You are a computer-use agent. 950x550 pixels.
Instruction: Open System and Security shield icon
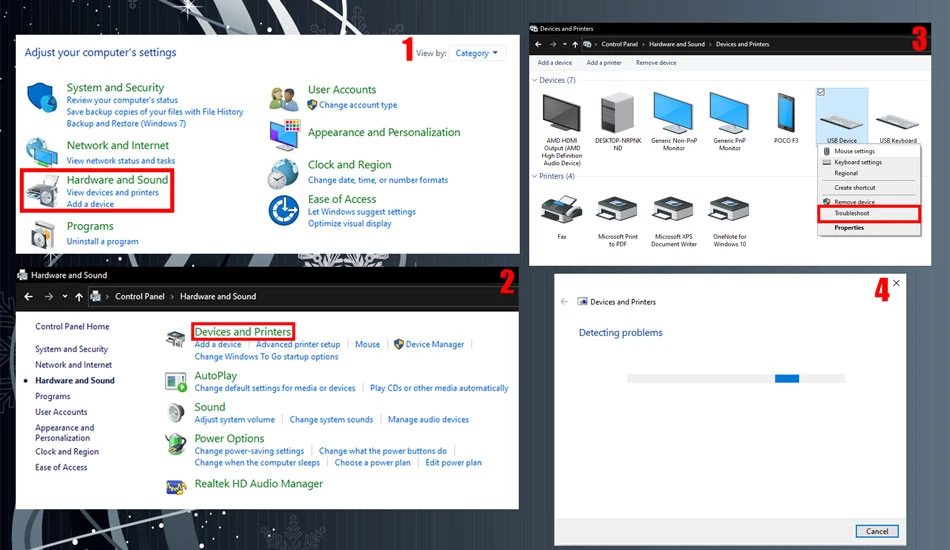41,98
